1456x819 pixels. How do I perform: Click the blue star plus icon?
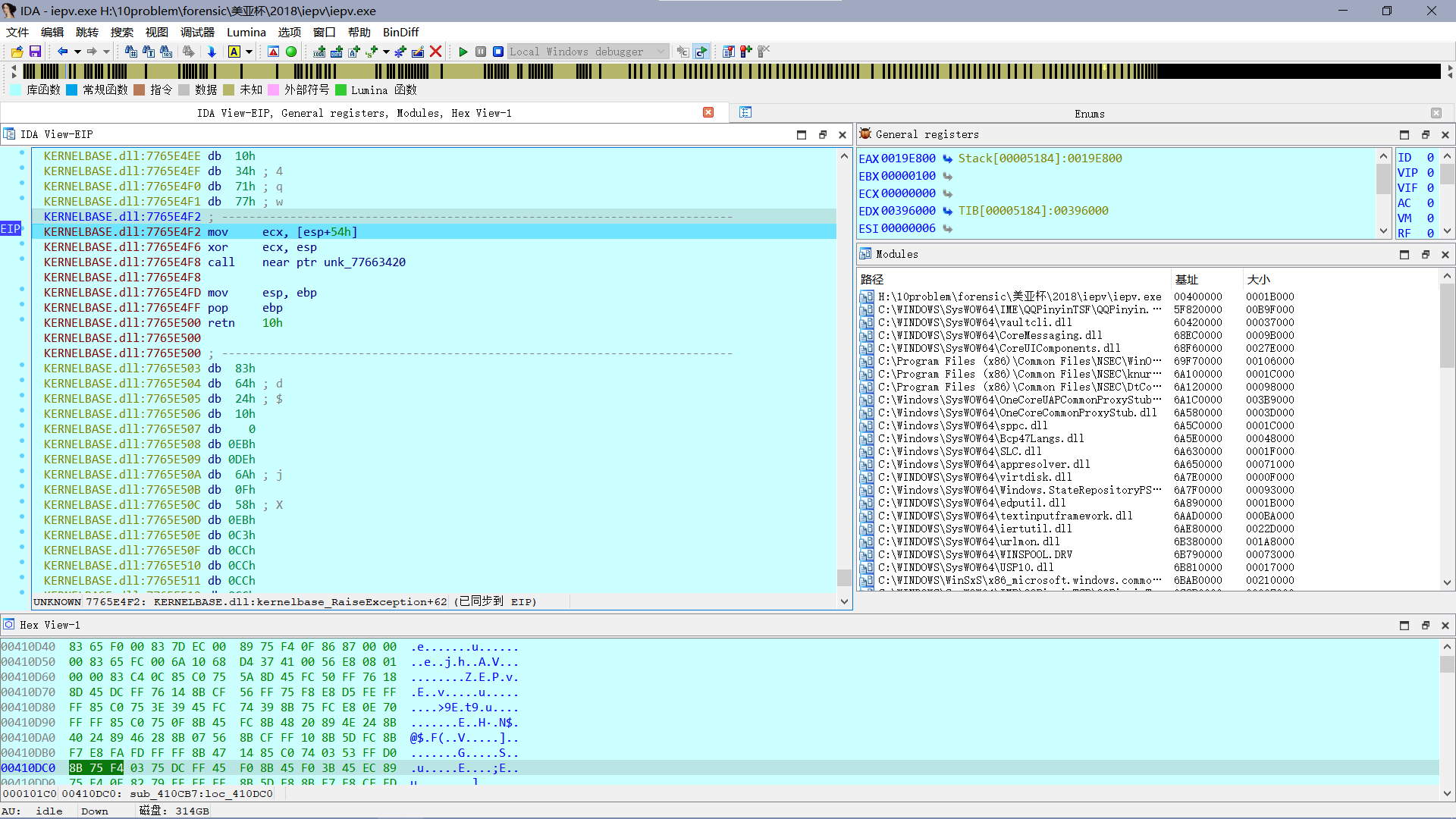point(400,52)
